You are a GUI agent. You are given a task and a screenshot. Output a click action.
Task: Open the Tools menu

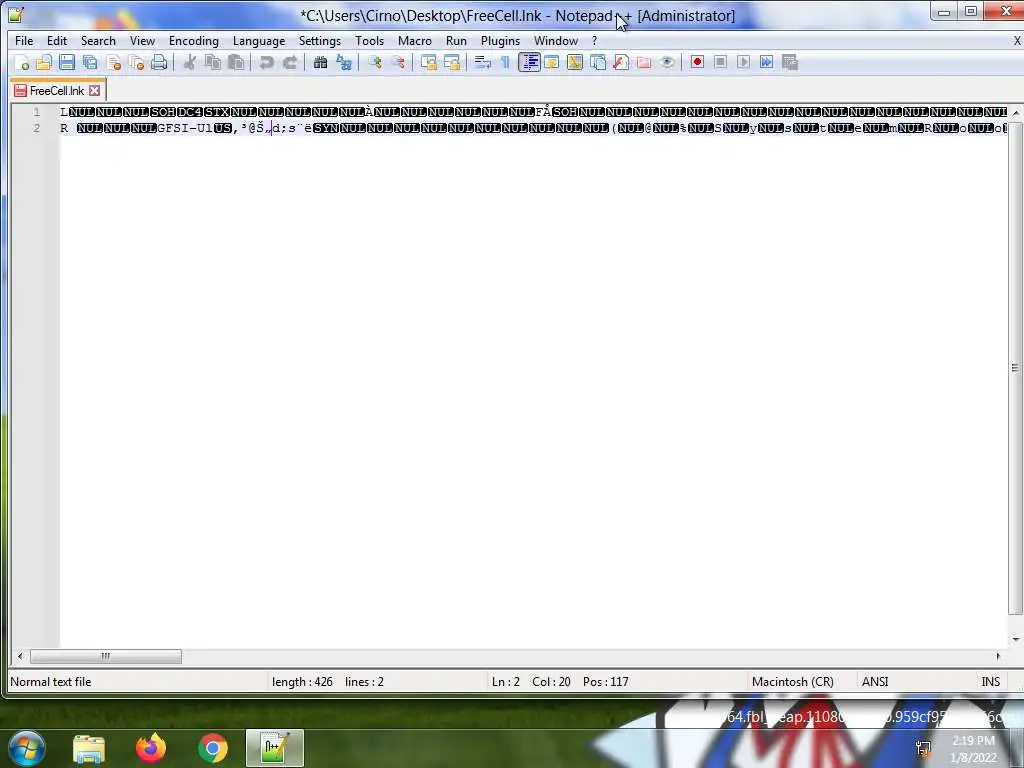click(369, 40)
